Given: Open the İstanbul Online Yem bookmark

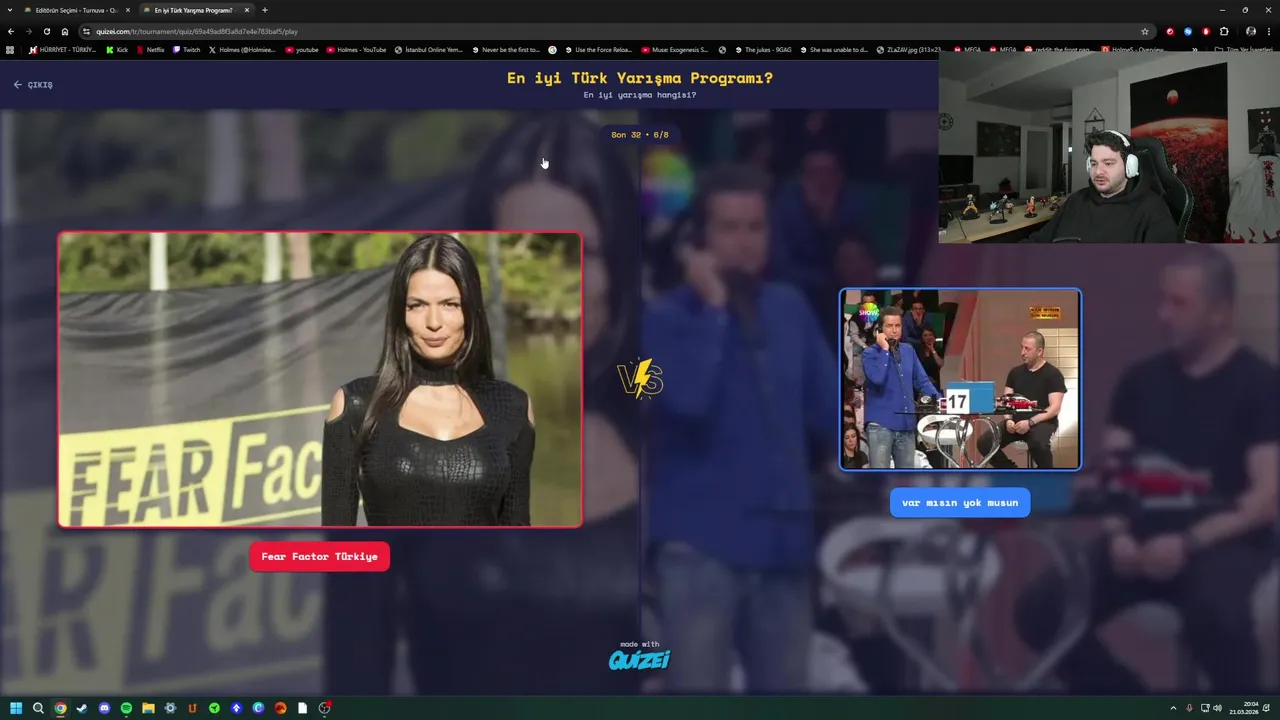Looking at the screenshot, I should pyautogui.click(x=429, y=49).
